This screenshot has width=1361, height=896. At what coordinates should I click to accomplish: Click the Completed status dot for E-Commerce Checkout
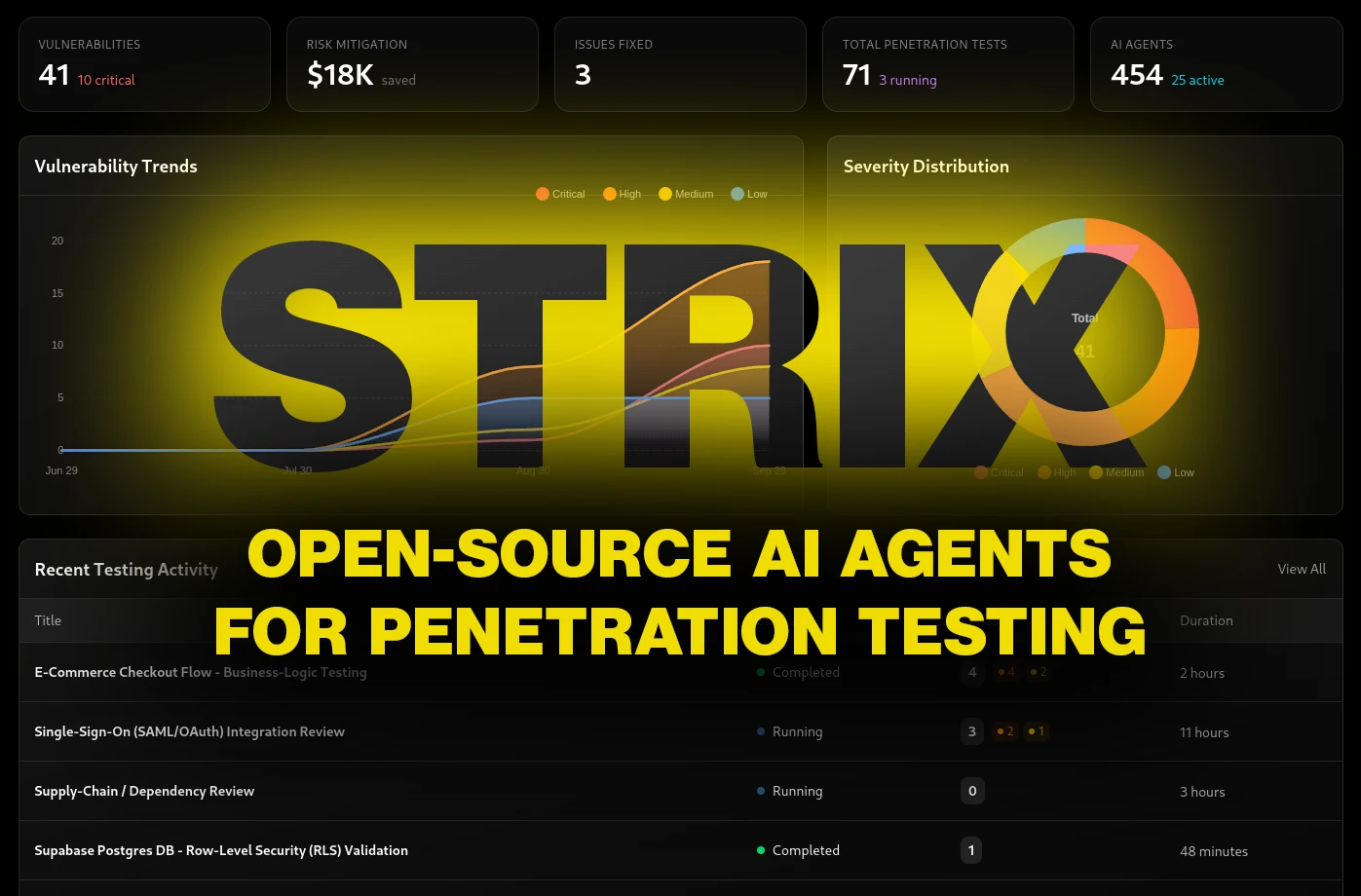pyautogui.click(x=761, y=672)
